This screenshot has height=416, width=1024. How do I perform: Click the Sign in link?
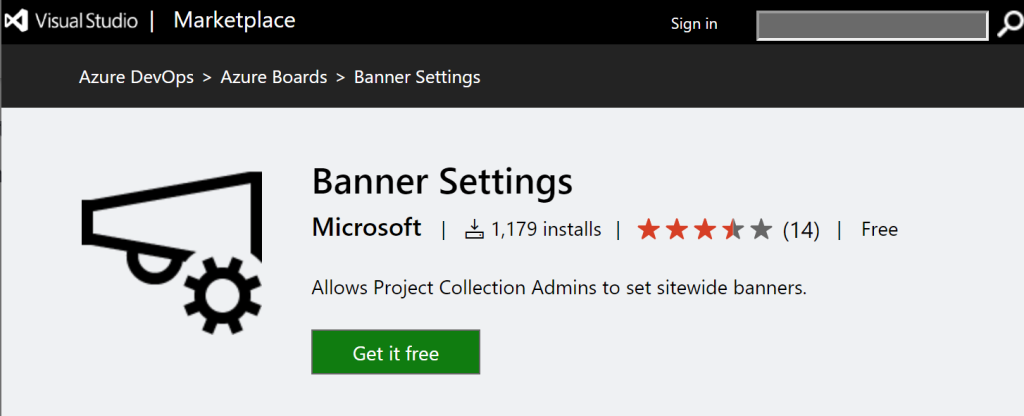coord(694,24)
